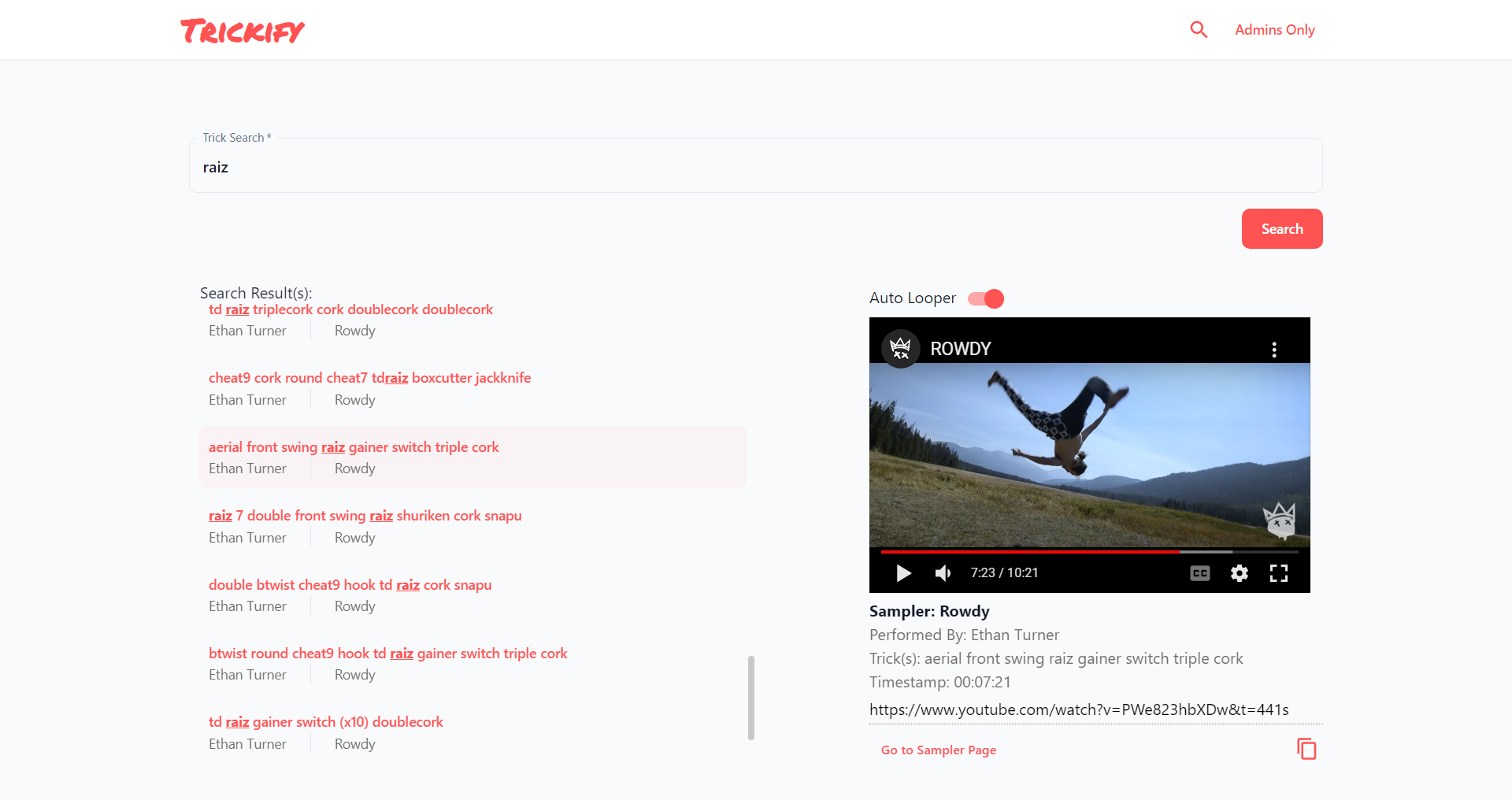Click the 'Search Result(s):' label
1512x800 pixels.
(x=256, y=293)
